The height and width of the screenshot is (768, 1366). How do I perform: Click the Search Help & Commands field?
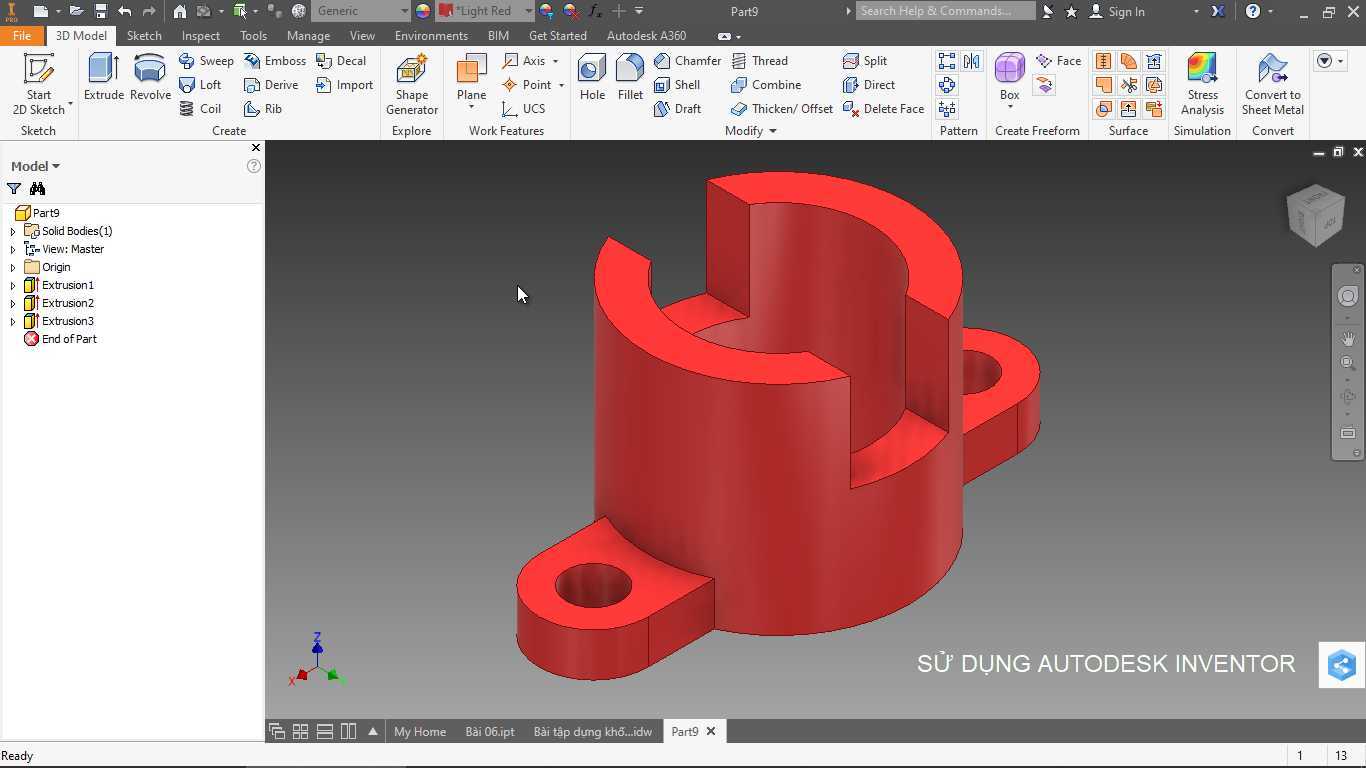coord(945,11)
